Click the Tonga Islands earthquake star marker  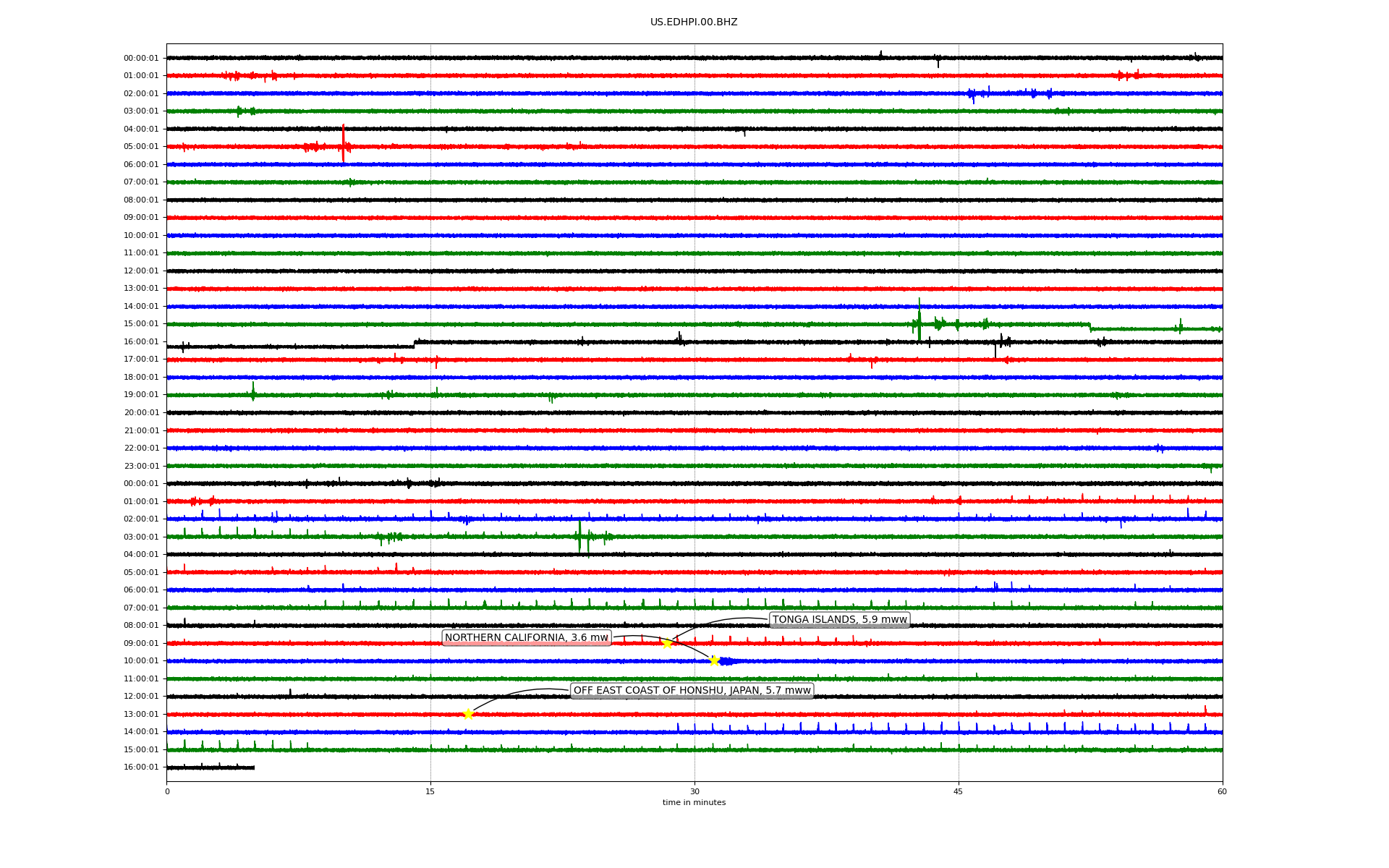point(667,643)
